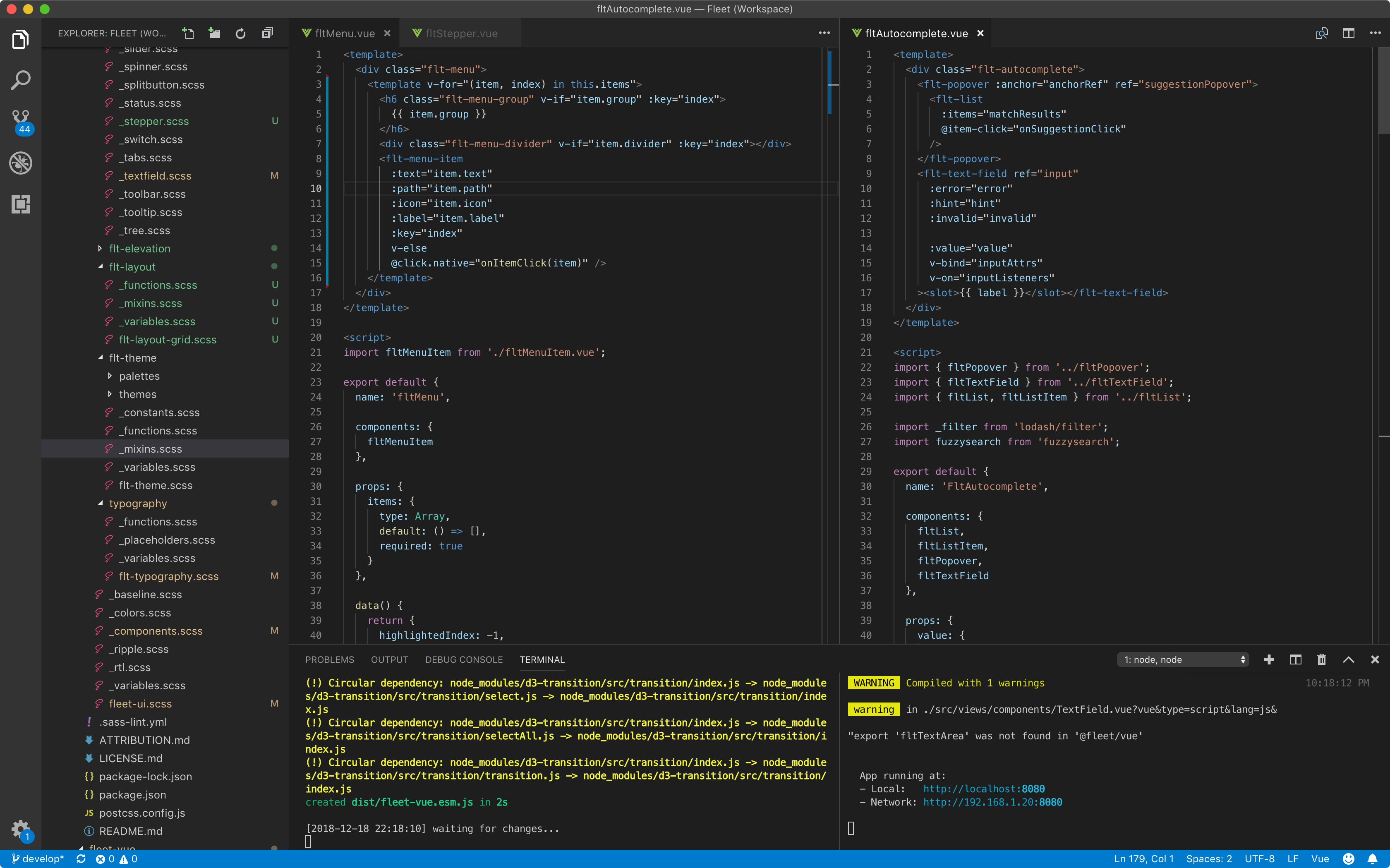Screen dimensions: 1390x868
Task: Click the develop* branch indicator
Action: (x=38, y=859)
